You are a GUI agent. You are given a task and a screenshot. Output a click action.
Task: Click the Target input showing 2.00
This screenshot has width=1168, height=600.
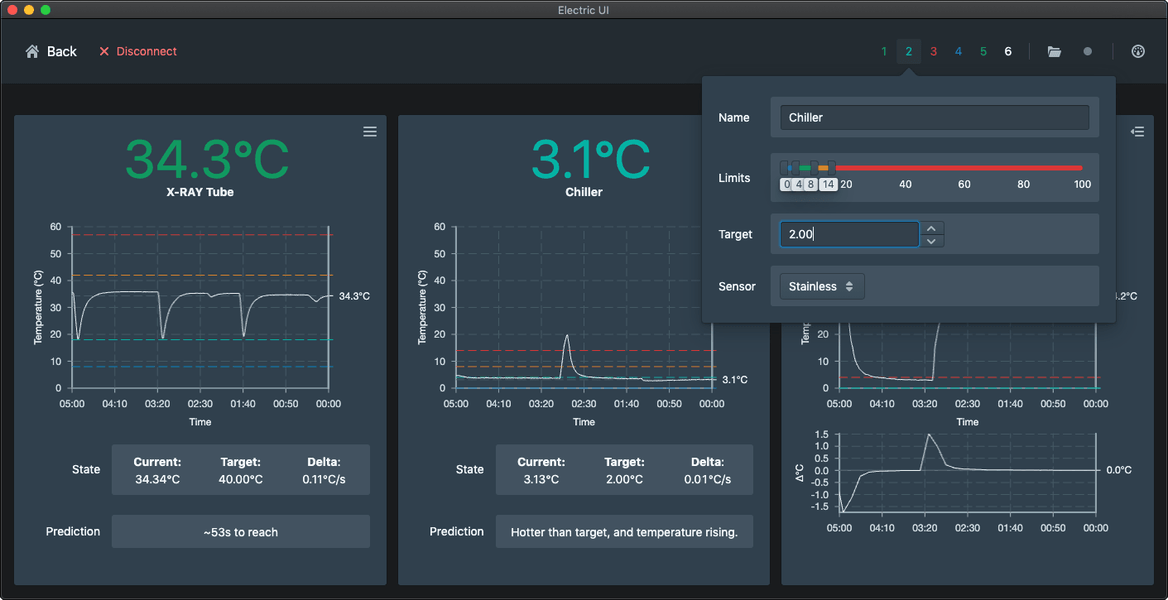coord(848,233)
